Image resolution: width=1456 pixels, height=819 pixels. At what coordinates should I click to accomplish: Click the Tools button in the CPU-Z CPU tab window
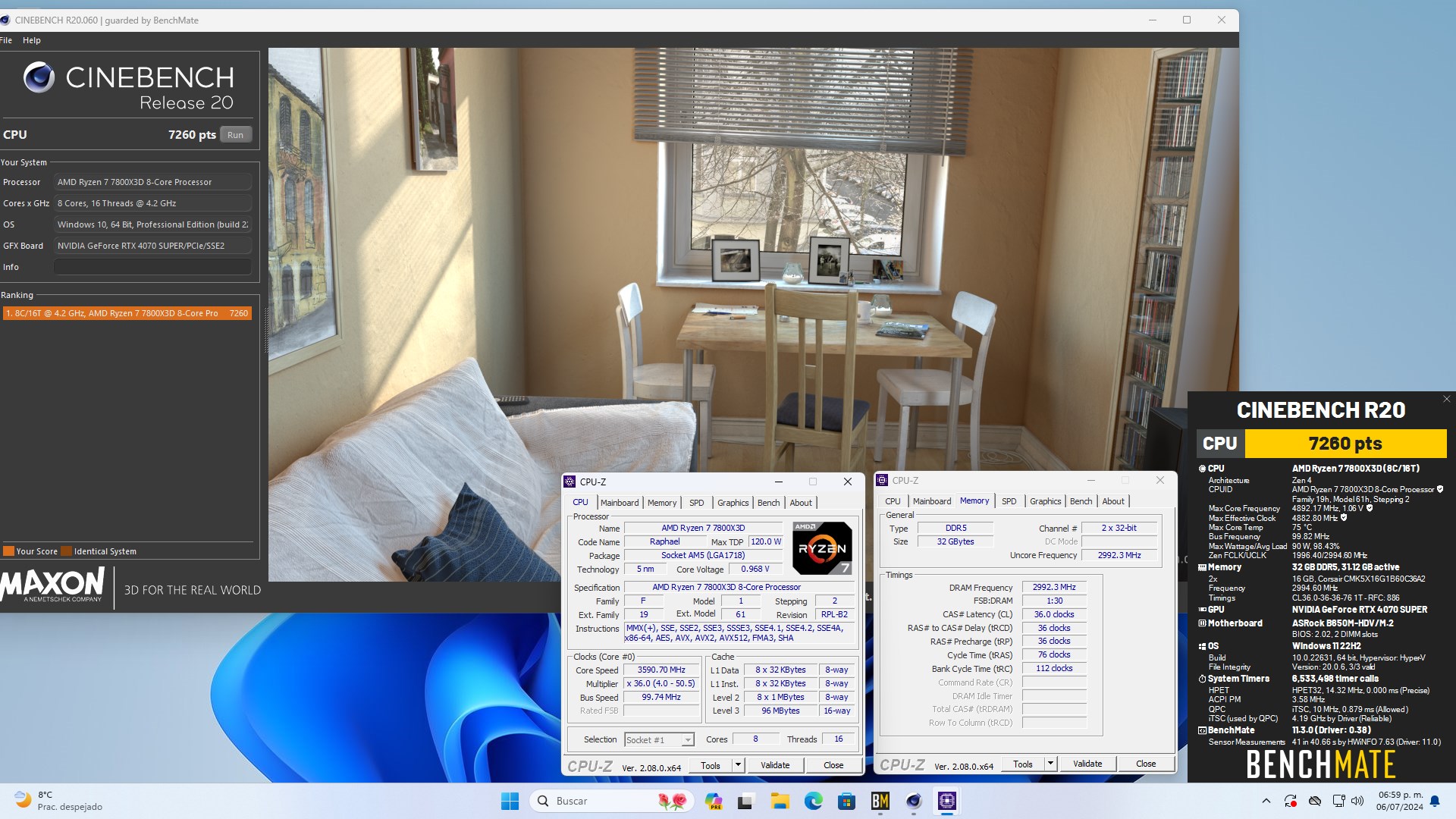point(711,765)
